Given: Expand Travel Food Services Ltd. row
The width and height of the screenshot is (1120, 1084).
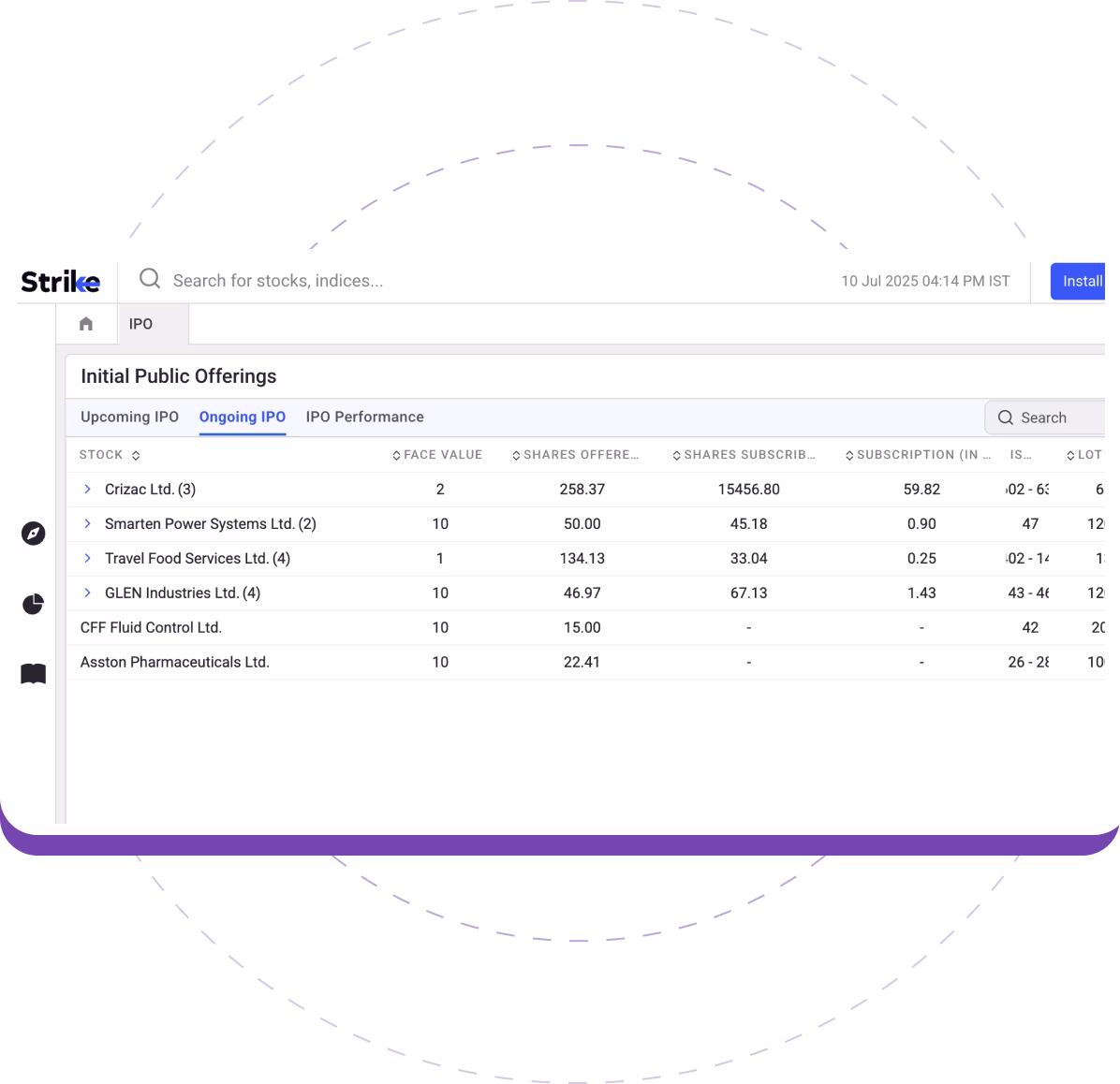Looking at the screenshot, I should pos(87,558).
